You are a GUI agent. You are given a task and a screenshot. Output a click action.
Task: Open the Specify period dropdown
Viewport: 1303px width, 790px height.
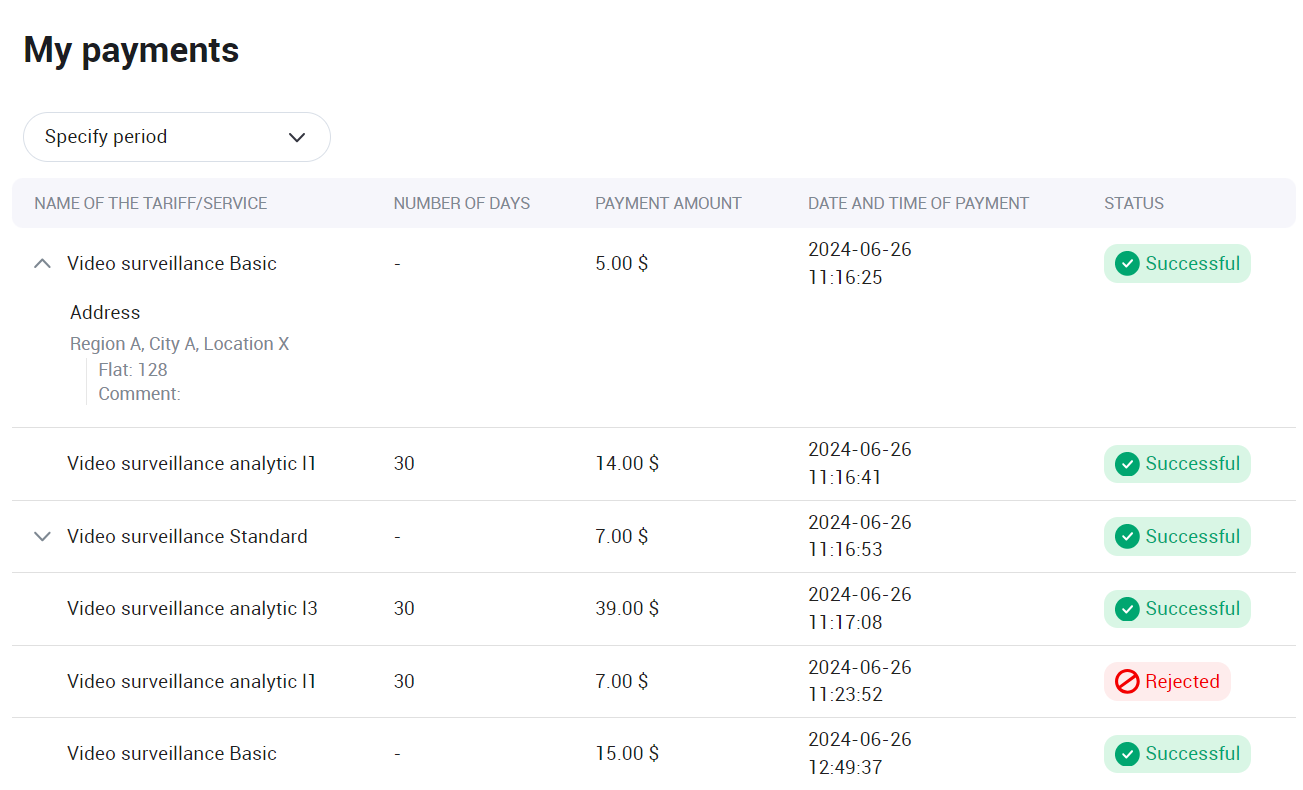[176, 137]
